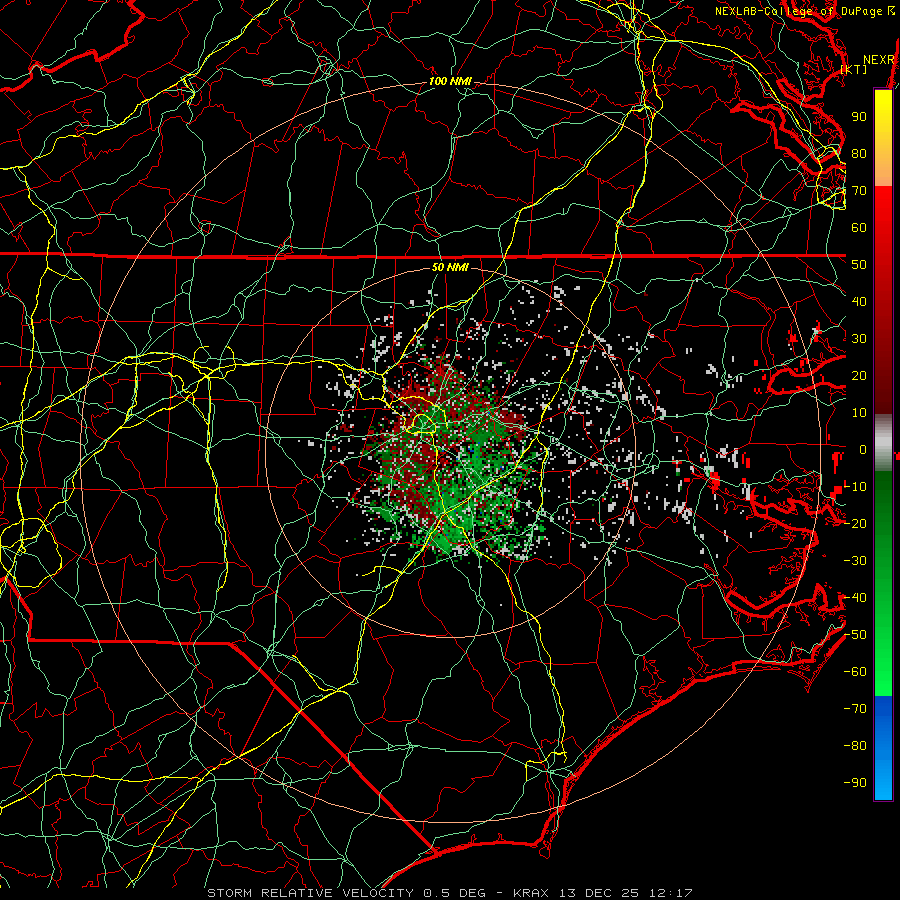Screen dimensions: 900x900
Task: Click the "NEXLAB-College of DuPage" header text
Action: (797, 11)
